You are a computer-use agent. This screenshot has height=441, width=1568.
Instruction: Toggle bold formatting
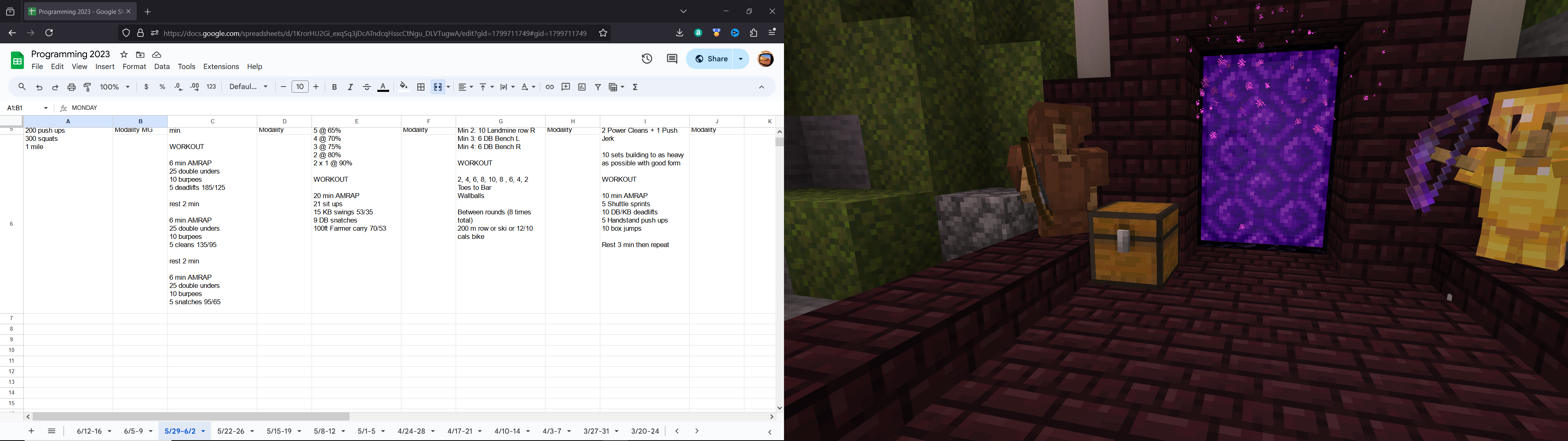click(x=334, y=87)
